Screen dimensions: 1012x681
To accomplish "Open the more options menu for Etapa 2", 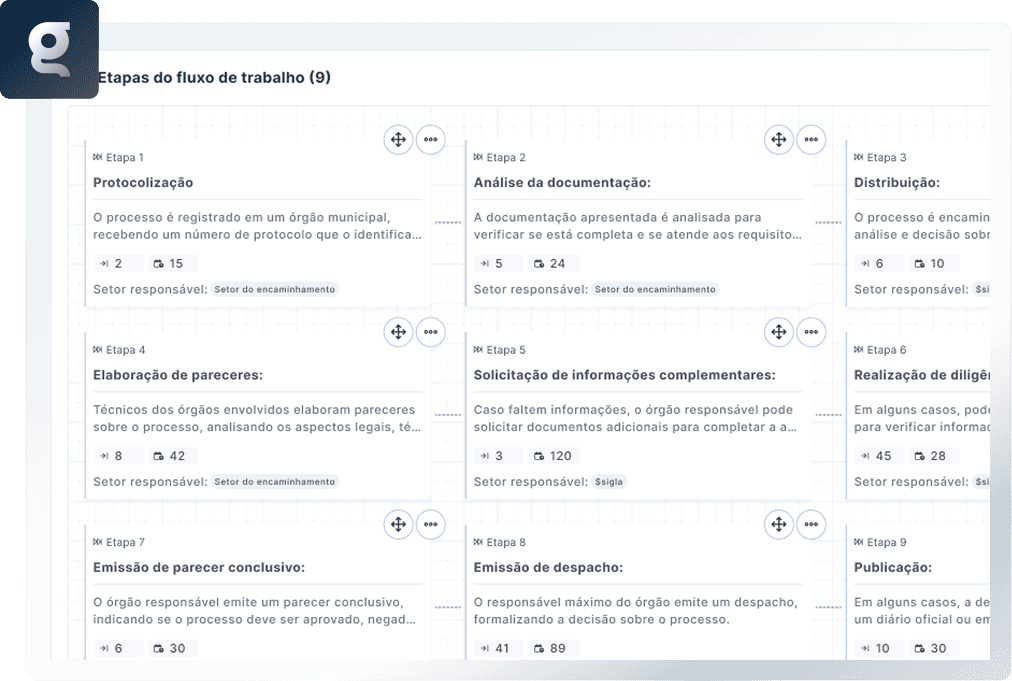I will point(811,139).
